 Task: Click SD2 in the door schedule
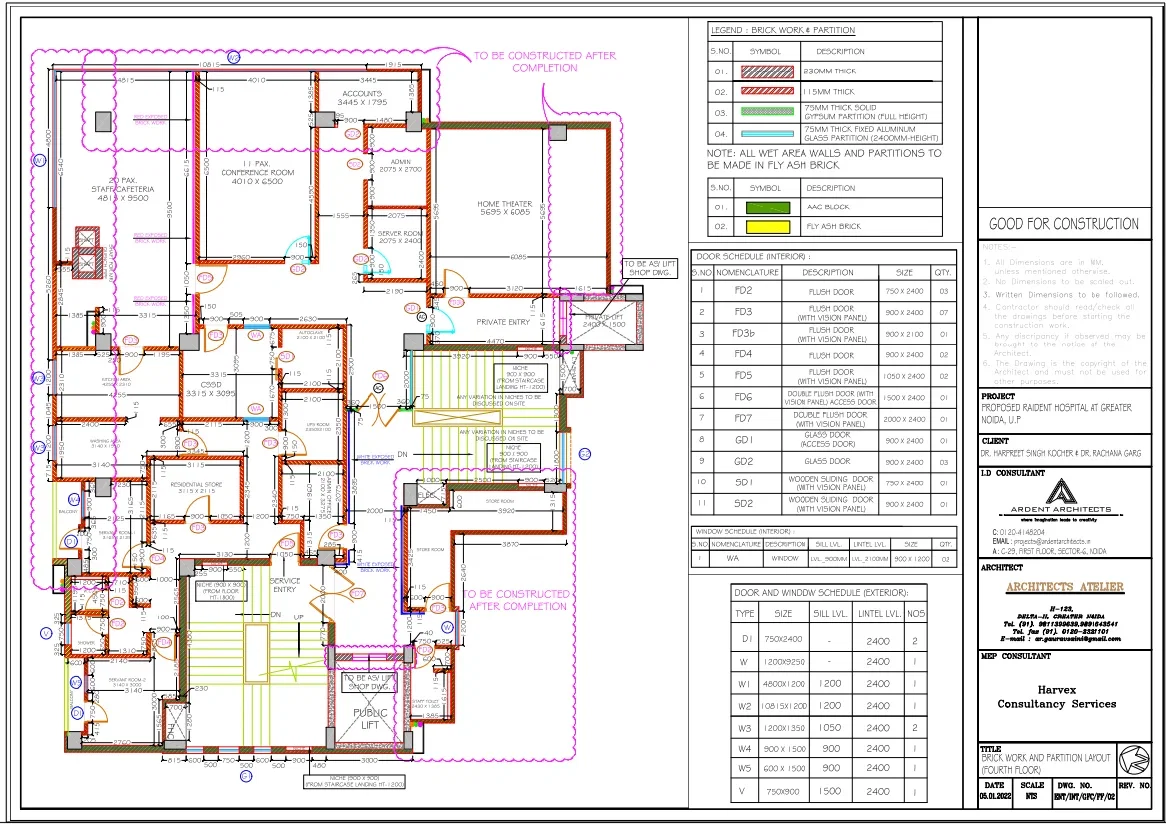743,504
